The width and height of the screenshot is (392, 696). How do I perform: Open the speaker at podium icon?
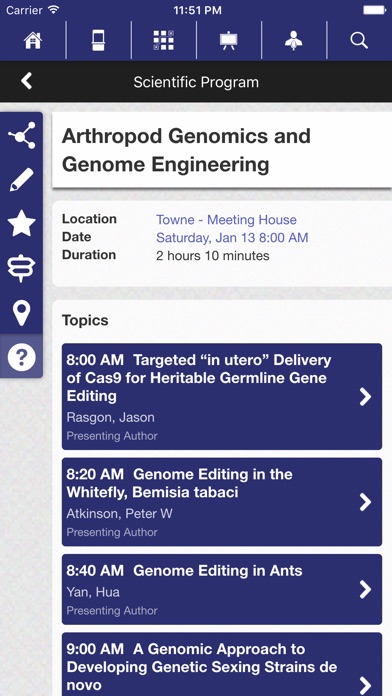point(293,40)
